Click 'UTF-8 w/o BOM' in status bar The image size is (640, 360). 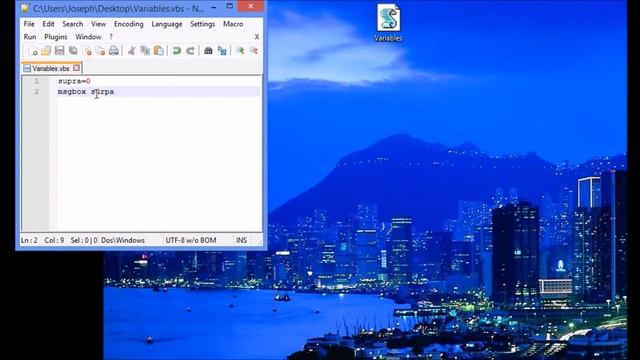[x=191, y=240]
